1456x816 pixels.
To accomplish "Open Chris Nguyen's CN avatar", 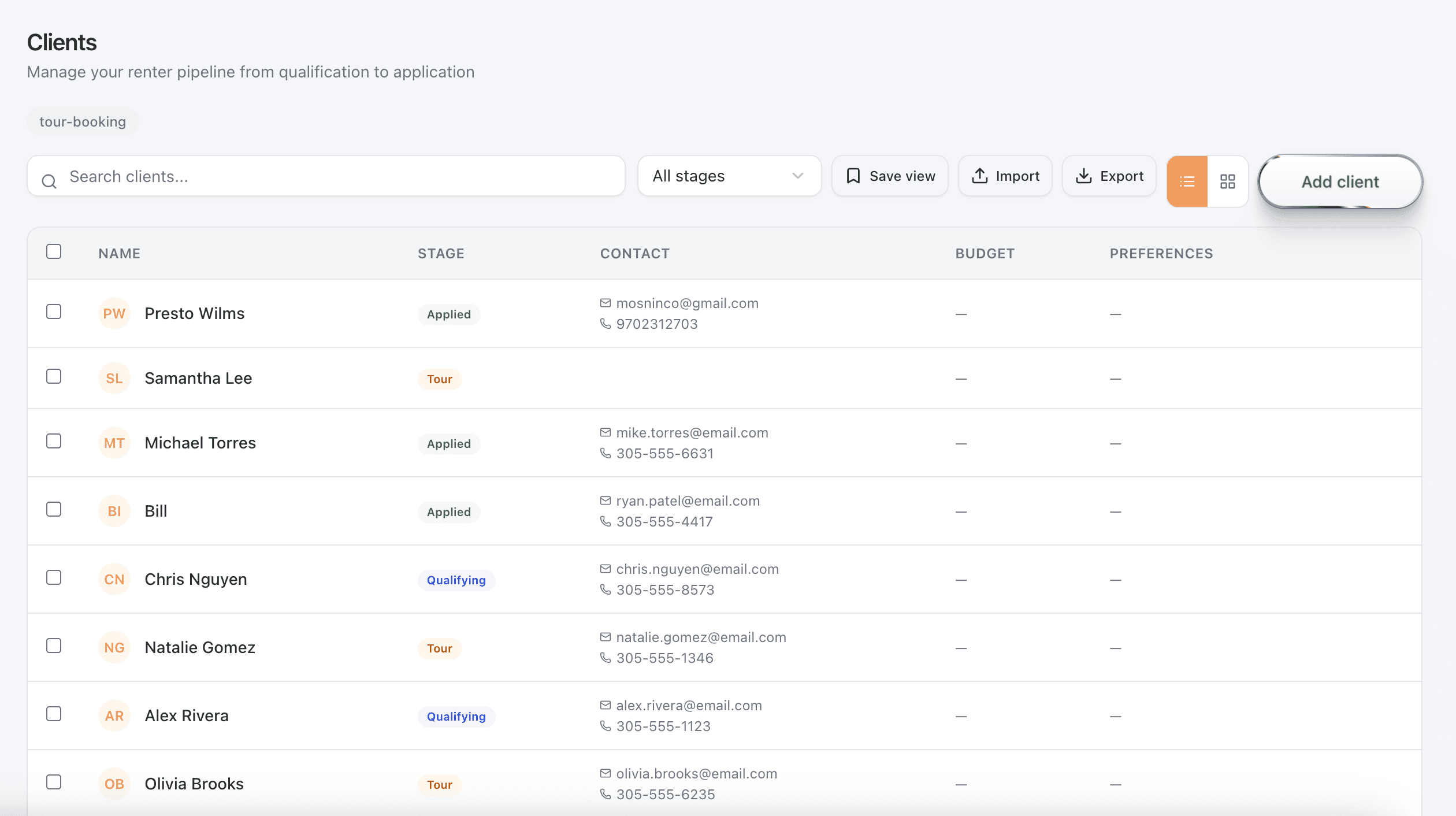I will tap(114, 579).
